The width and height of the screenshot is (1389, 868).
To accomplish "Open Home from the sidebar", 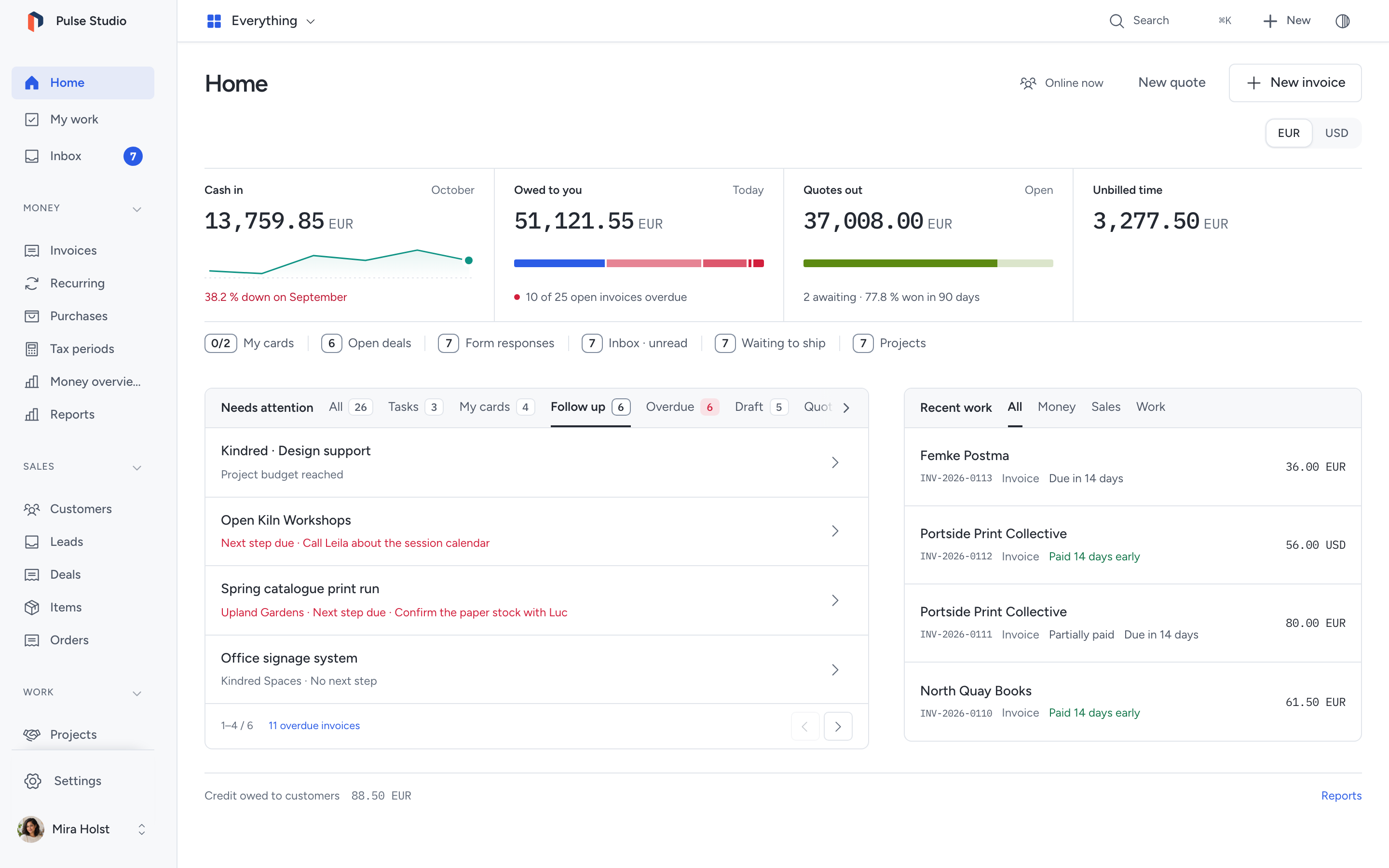I will [x=82, y=82].
